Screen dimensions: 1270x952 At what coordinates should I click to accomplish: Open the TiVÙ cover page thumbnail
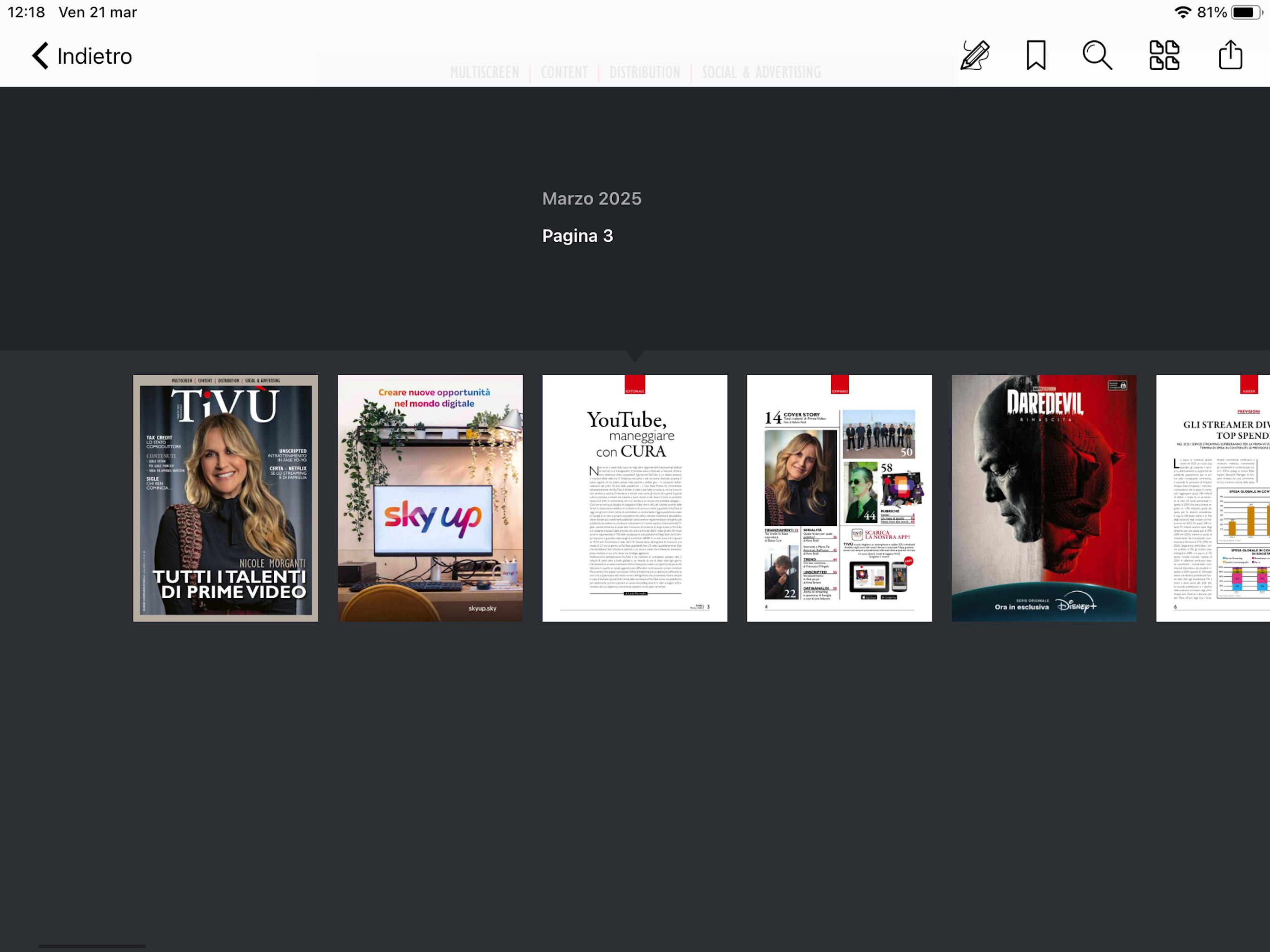(x=225, y=498)
